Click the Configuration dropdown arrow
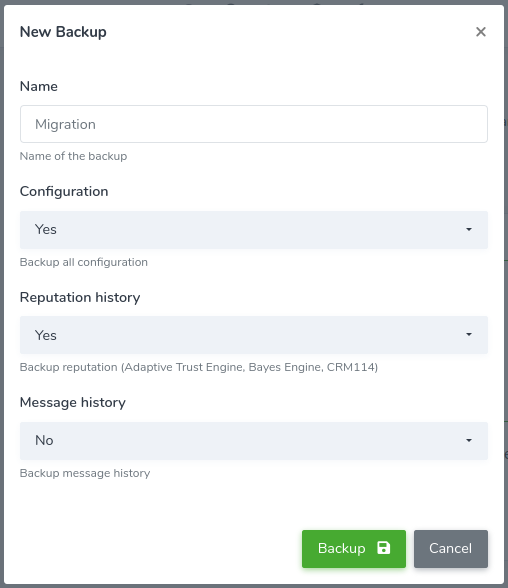 469,229
